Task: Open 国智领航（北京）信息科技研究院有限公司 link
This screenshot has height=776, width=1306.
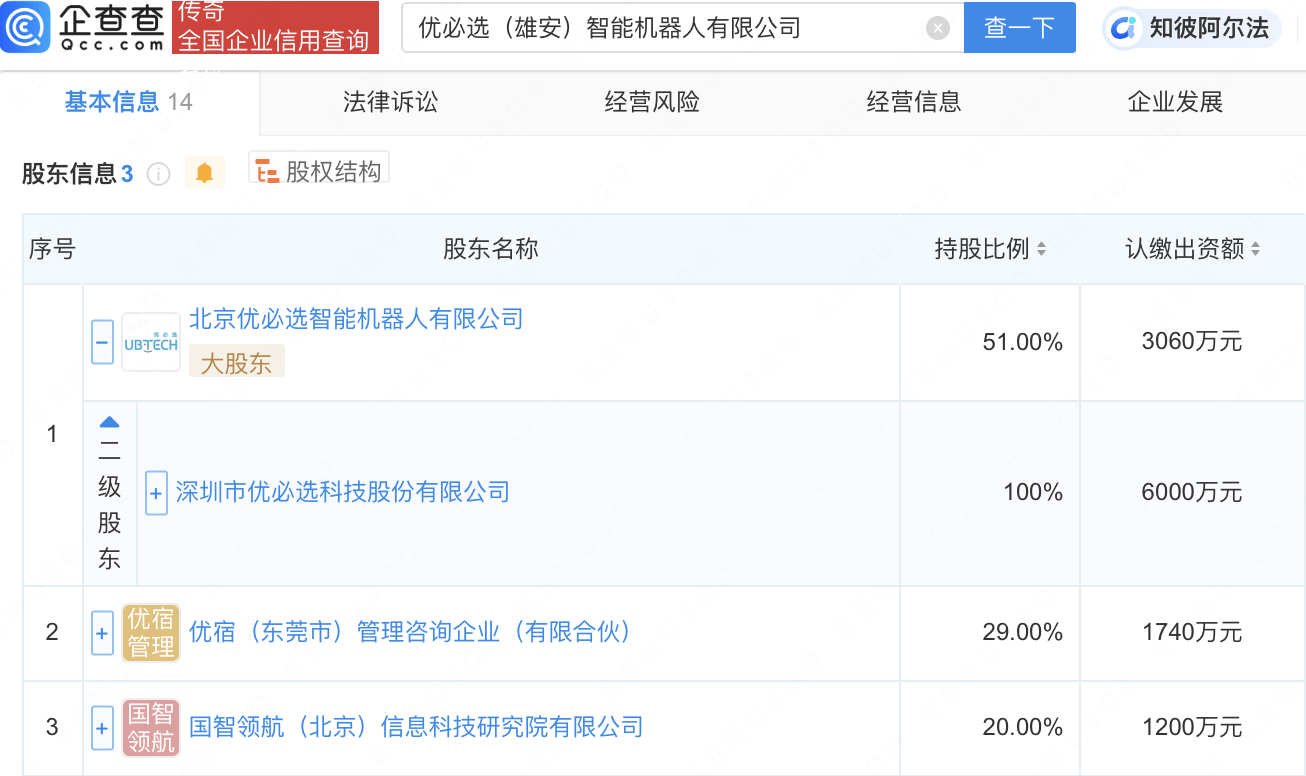Action: (416, 727)
